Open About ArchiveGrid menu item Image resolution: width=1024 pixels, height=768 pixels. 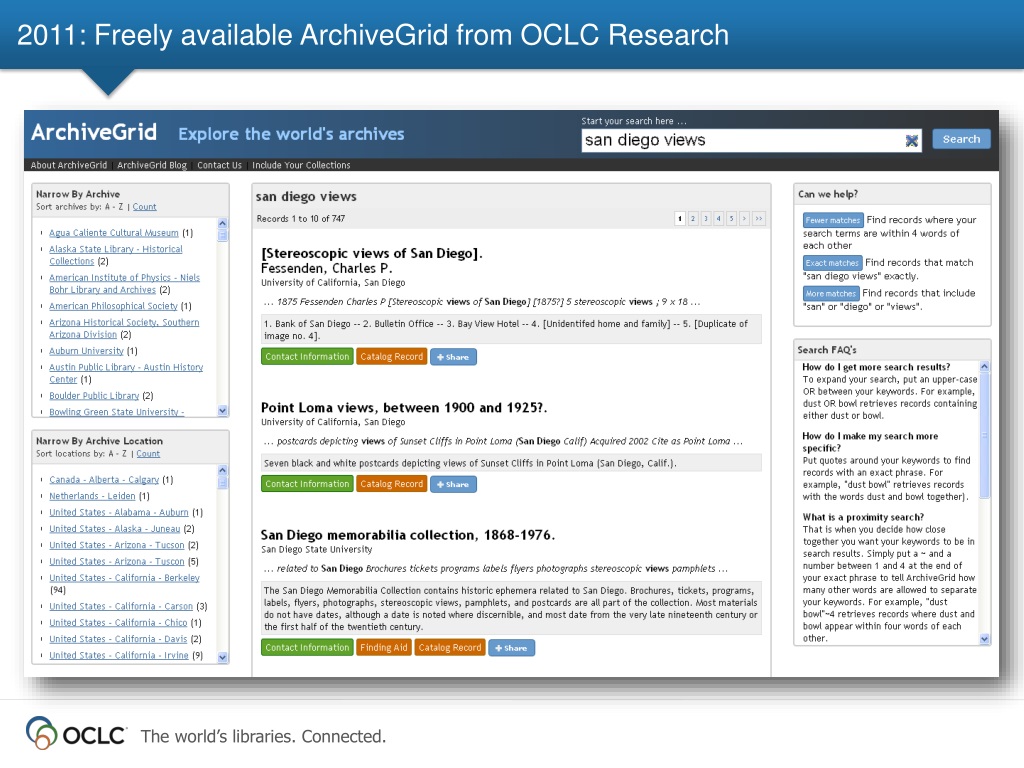click(x=69, y=165)
